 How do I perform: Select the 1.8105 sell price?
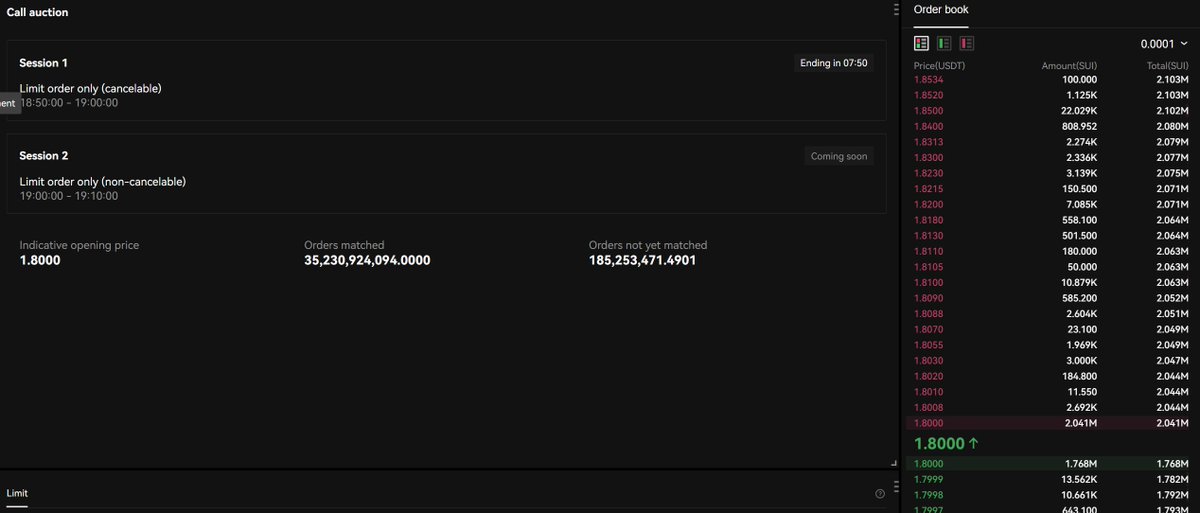click(x=928, y=267)
